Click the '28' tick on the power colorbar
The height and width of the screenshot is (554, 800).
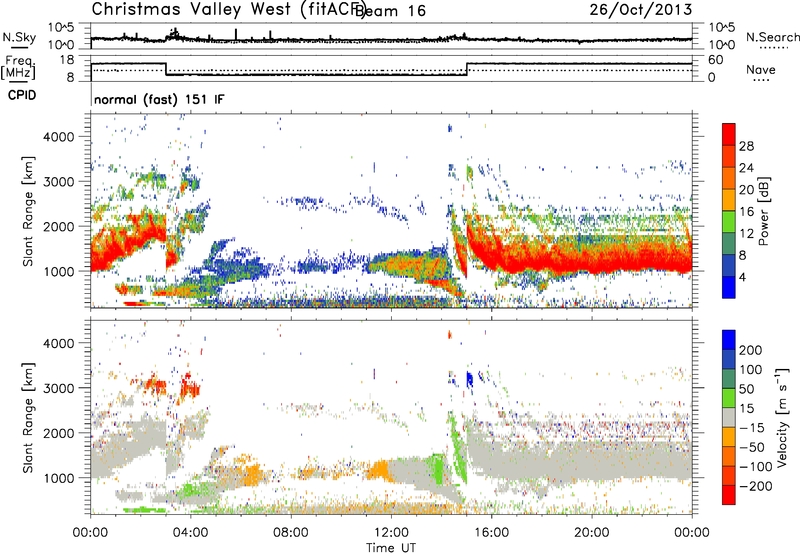(746, 146)
